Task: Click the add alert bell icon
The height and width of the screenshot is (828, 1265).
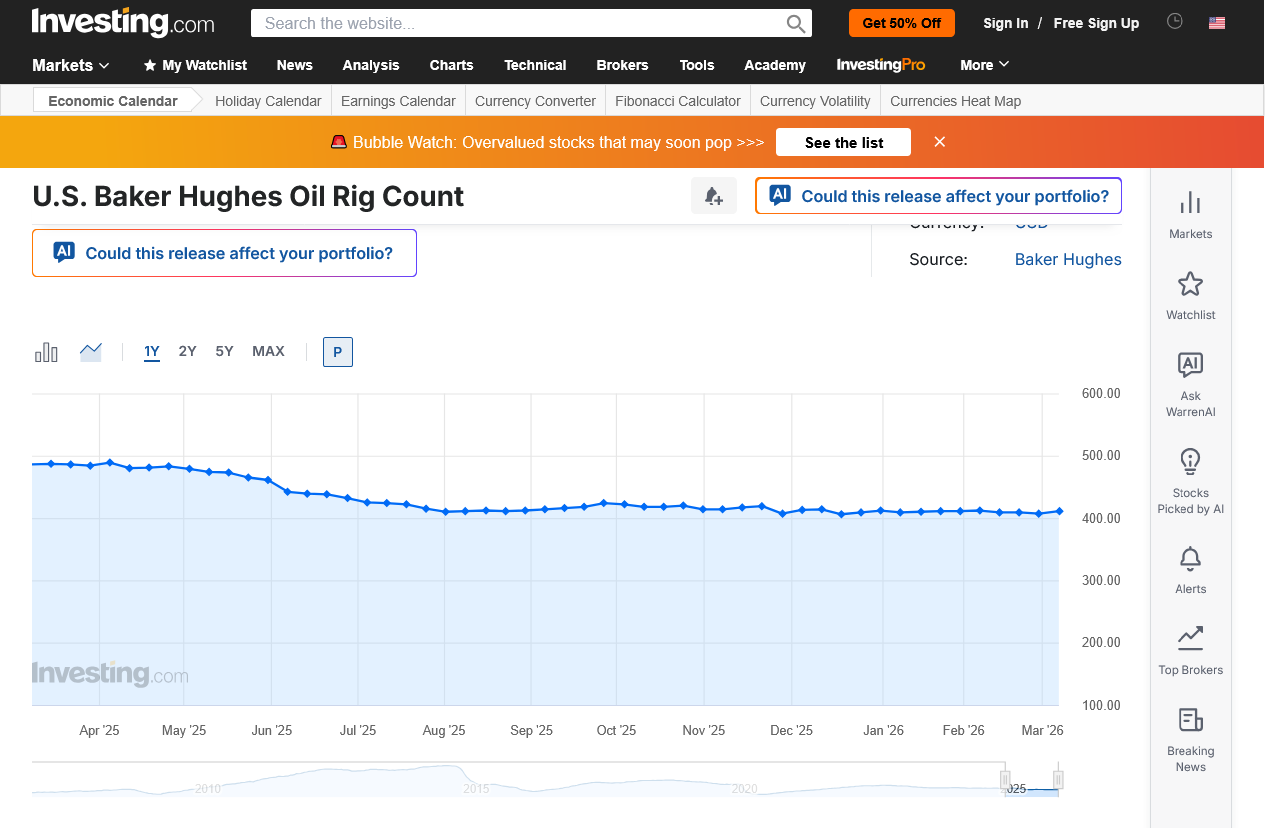Action: coord(713,196)
